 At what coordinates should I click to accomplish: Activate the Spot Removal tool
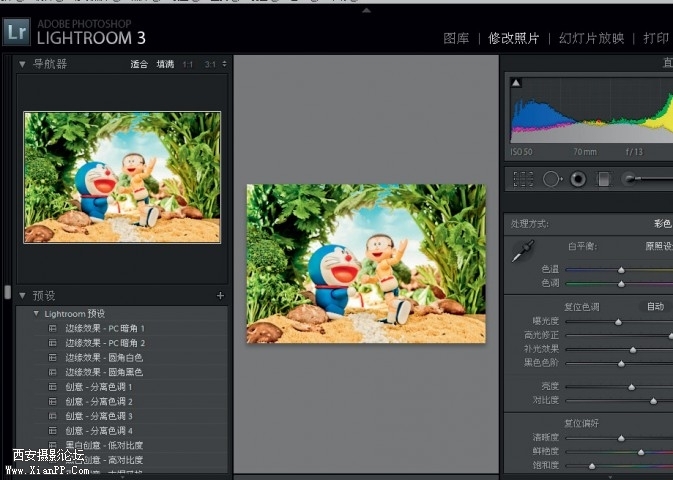(551, 179)
